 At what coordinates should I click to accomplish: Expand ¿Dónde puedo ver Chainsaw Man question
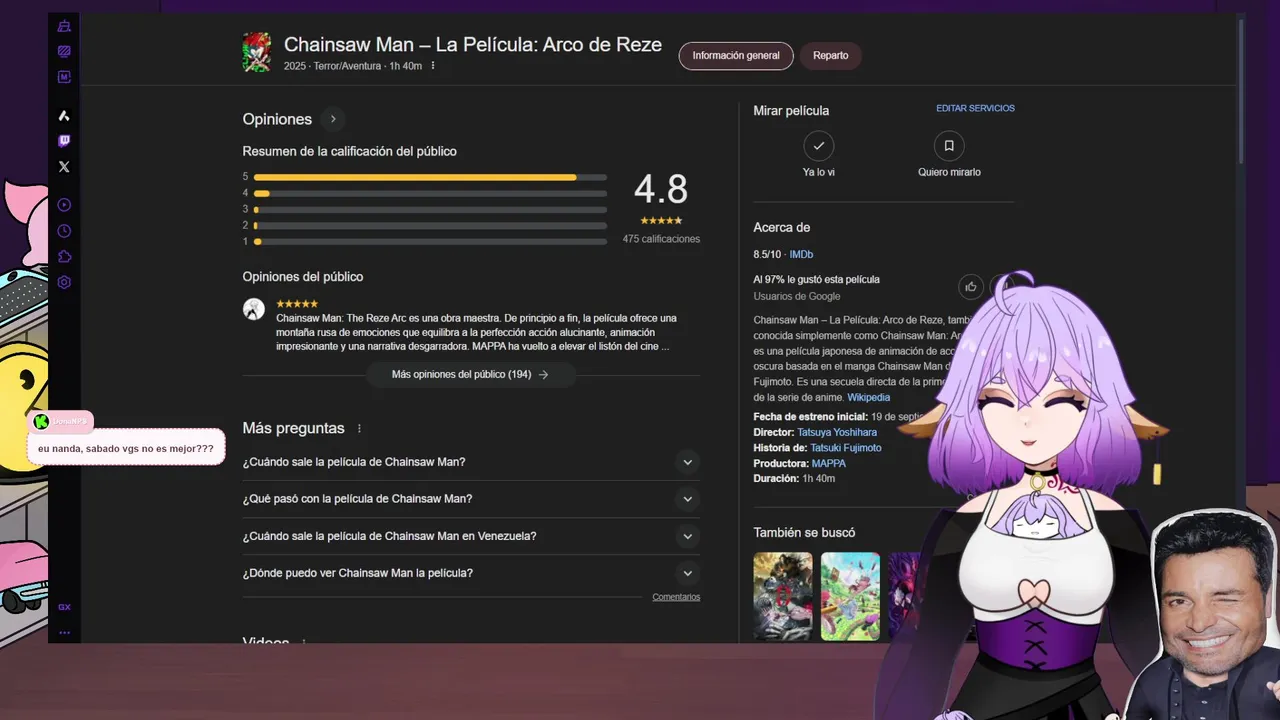tap(471, 573)
